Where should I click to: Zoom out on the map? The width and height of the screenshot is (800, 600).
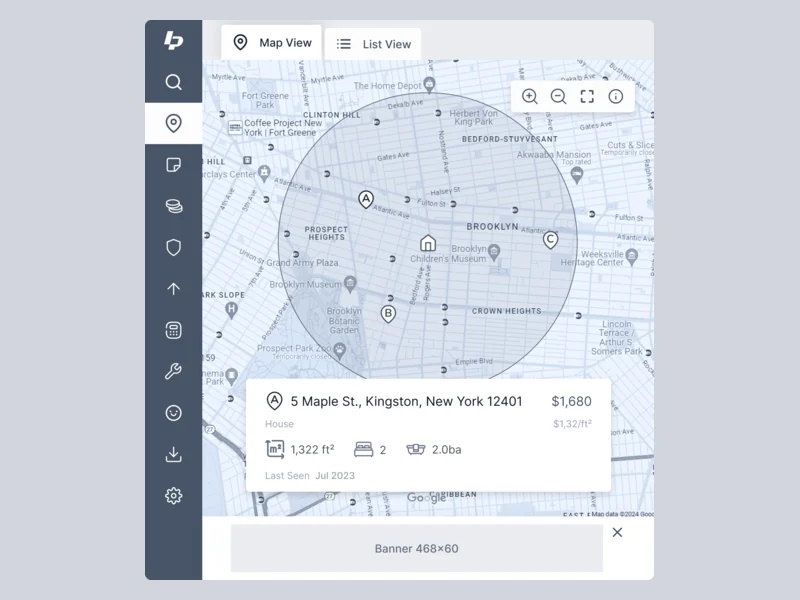(x=558, y=96)
